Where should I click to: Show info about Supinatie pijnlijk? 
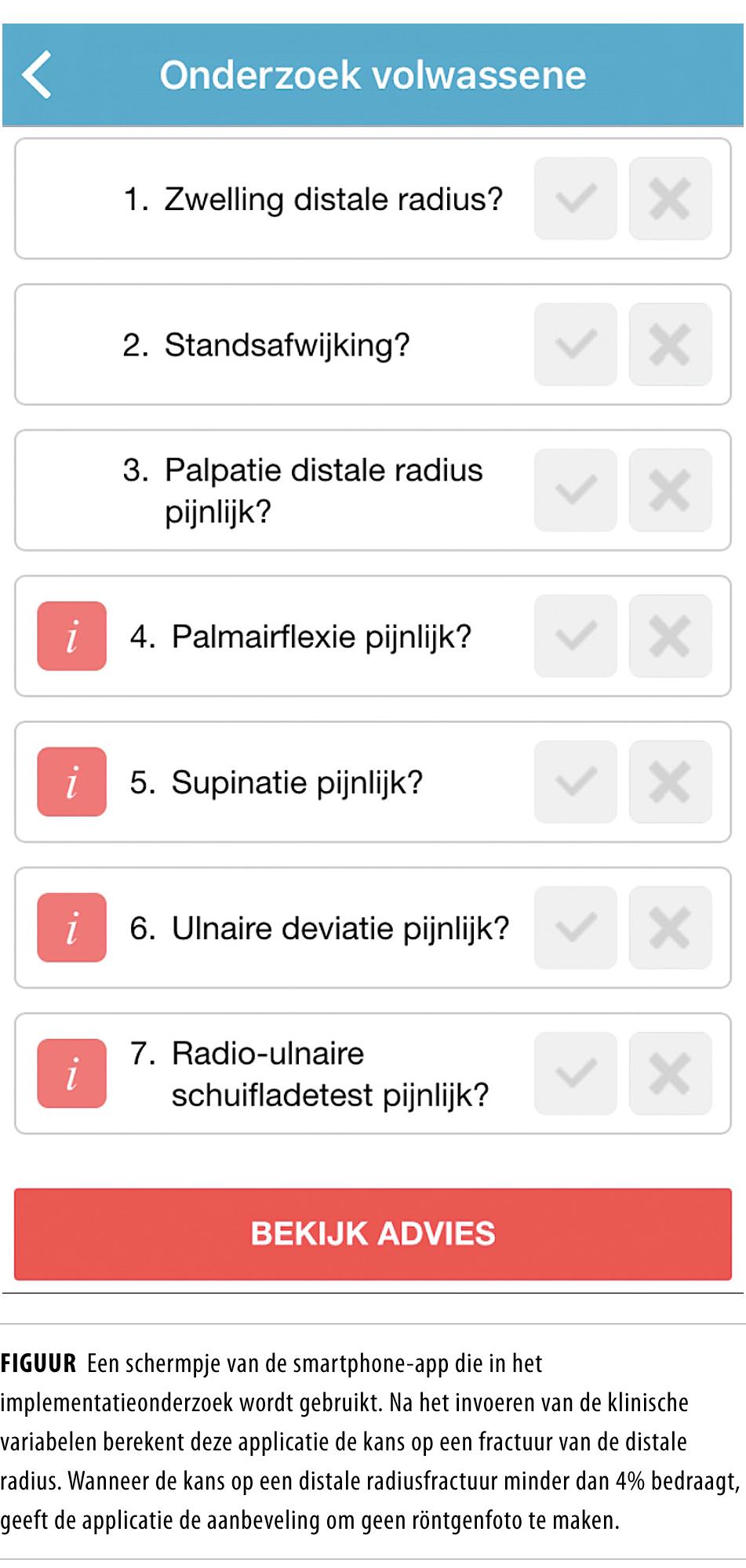coord(71,782)
